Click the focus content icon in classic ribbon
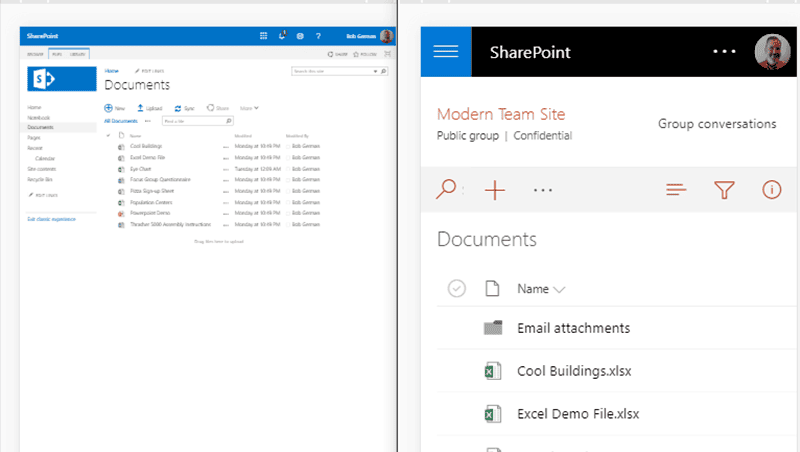This screenshot has height=452, width=800. [x=388, y=54]
